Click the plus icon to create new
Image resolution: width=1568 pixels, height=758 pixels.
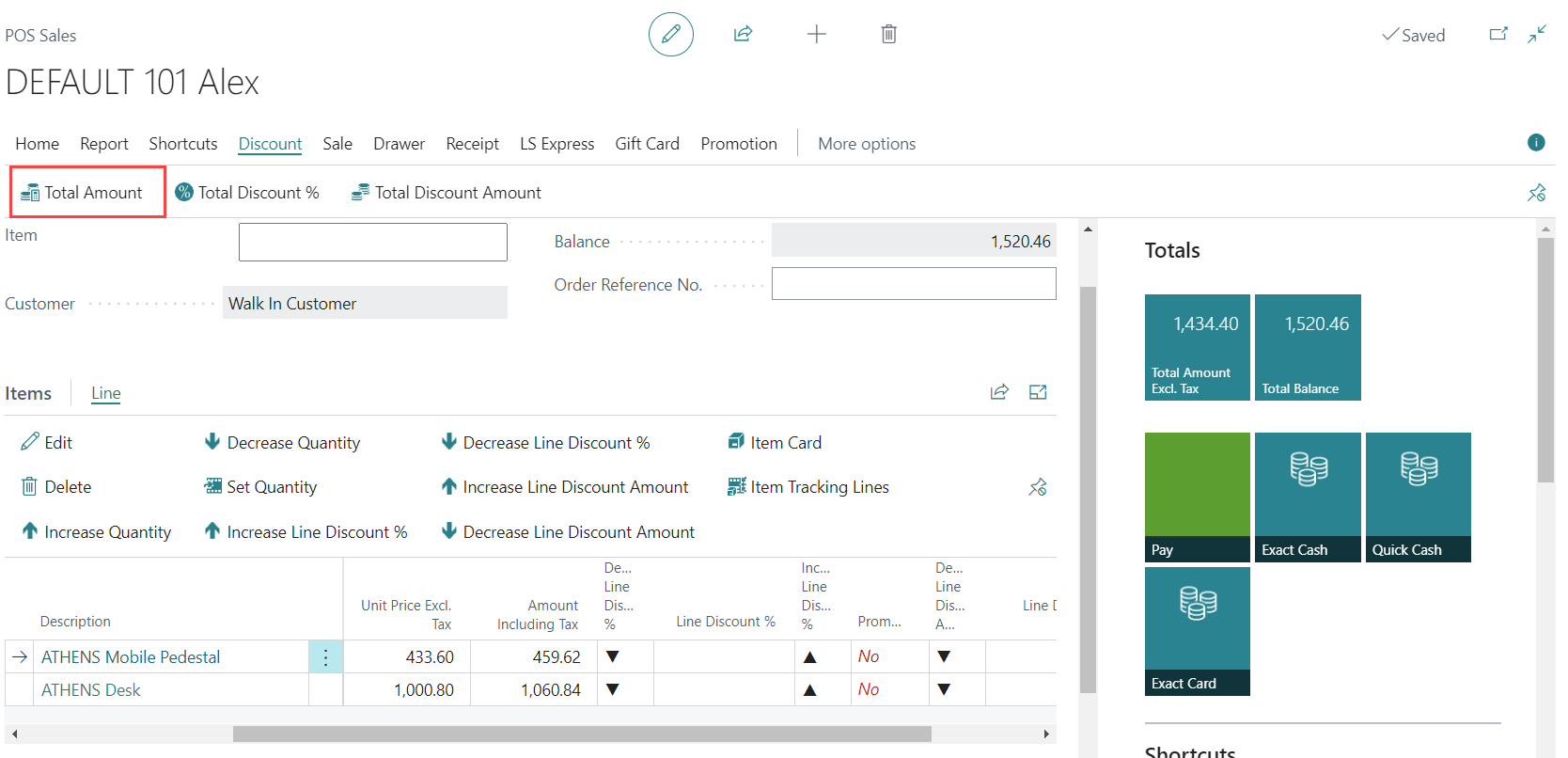816,35
